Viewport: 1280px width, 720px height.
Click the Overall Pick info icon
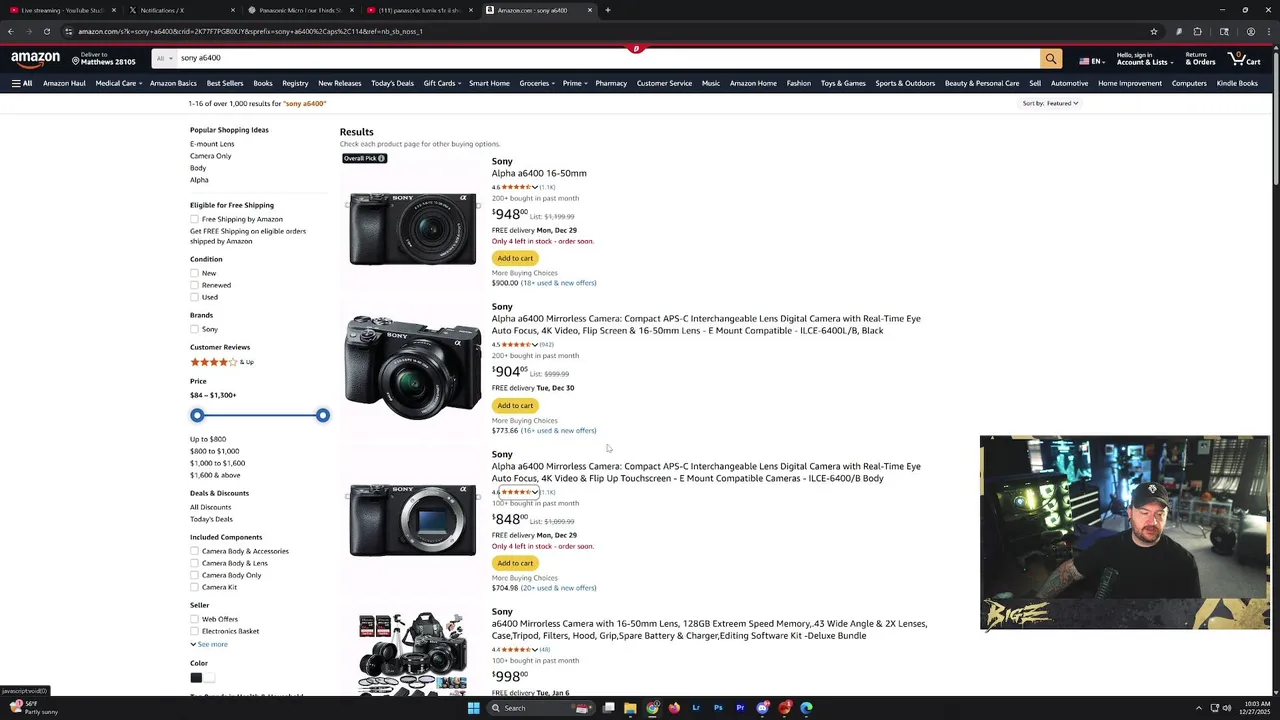pyautogui.click(x=381, y=158)
